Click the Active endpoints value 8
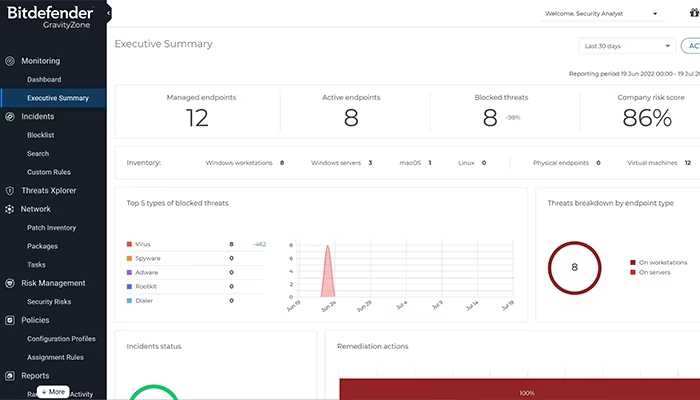This screenshot has height=400, width=700. [x=351, y=118]
